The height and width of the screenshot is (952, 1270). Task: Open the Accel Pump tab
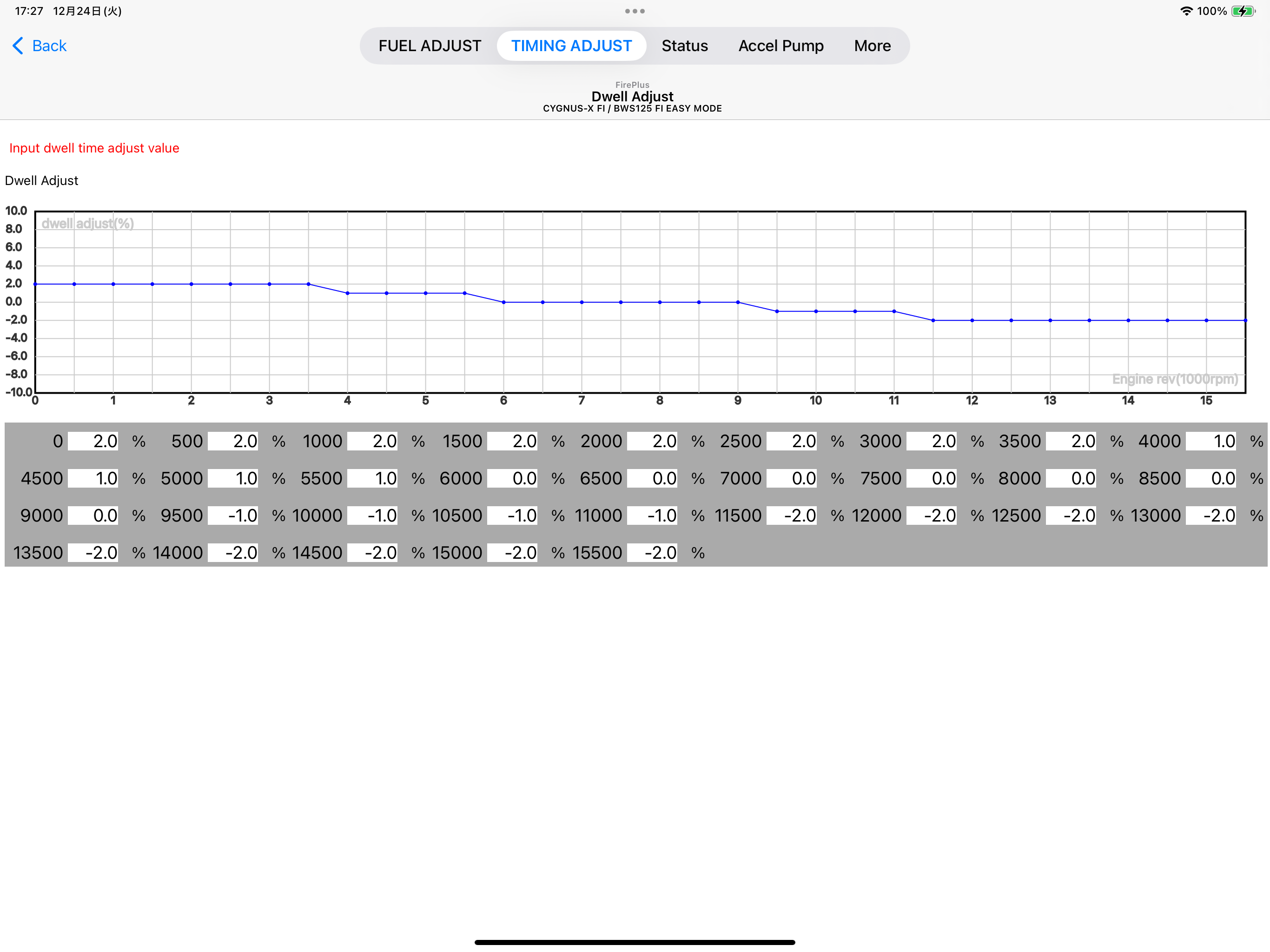click(x=781, y=46)
